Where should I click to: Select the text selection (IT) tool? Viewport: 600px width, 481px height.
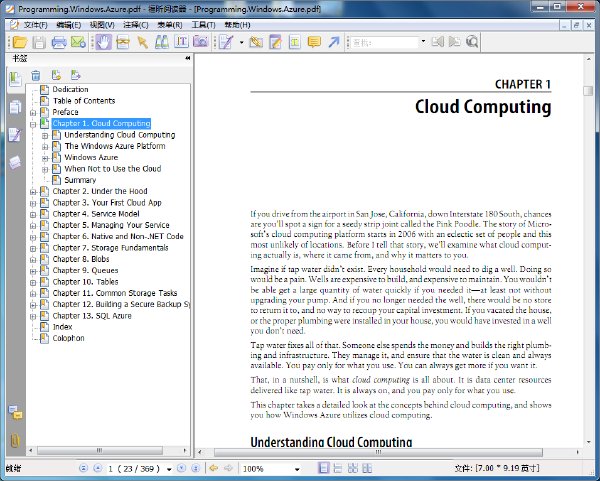181,42
